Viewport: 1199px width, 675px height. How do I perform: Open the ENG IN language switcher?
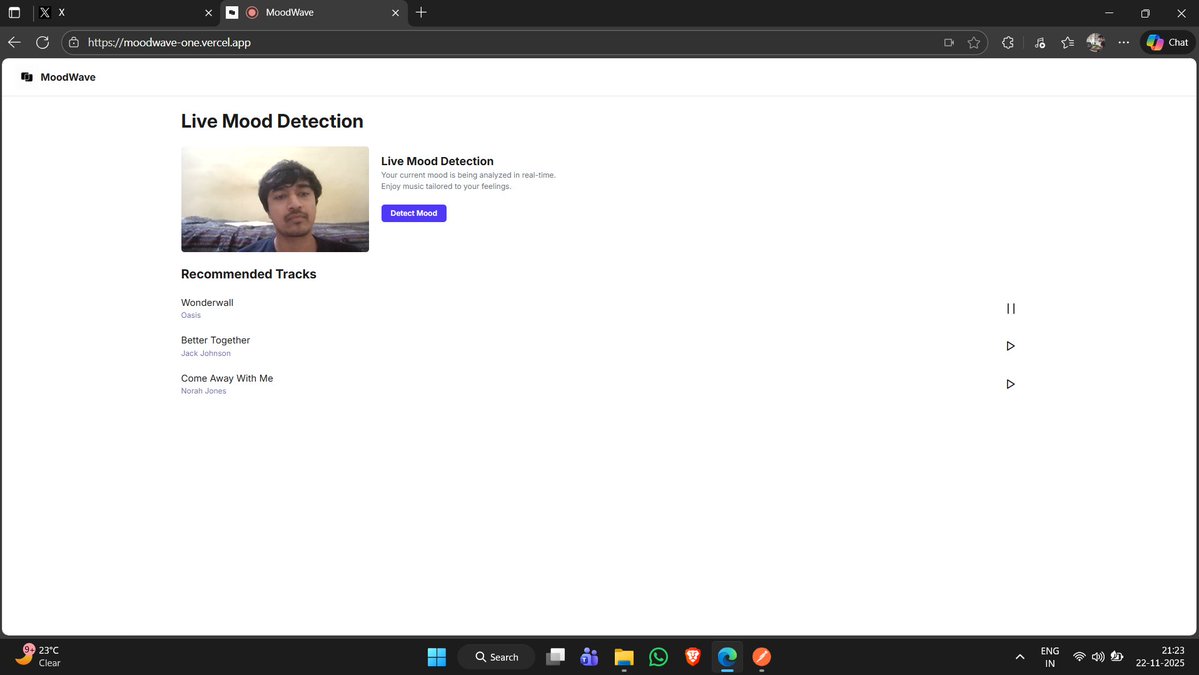click(x=1049, y=657)
